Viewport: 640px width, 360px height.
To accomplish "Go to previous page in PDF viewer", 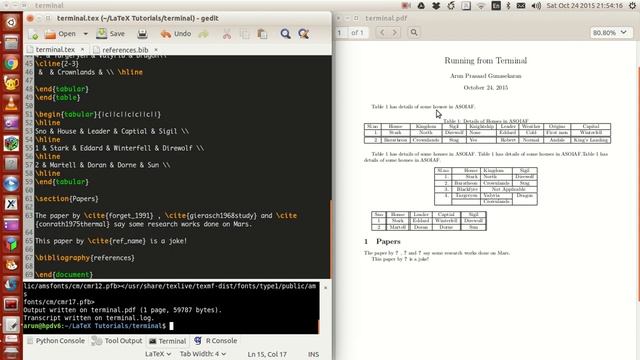I will (x=382, y=32).
